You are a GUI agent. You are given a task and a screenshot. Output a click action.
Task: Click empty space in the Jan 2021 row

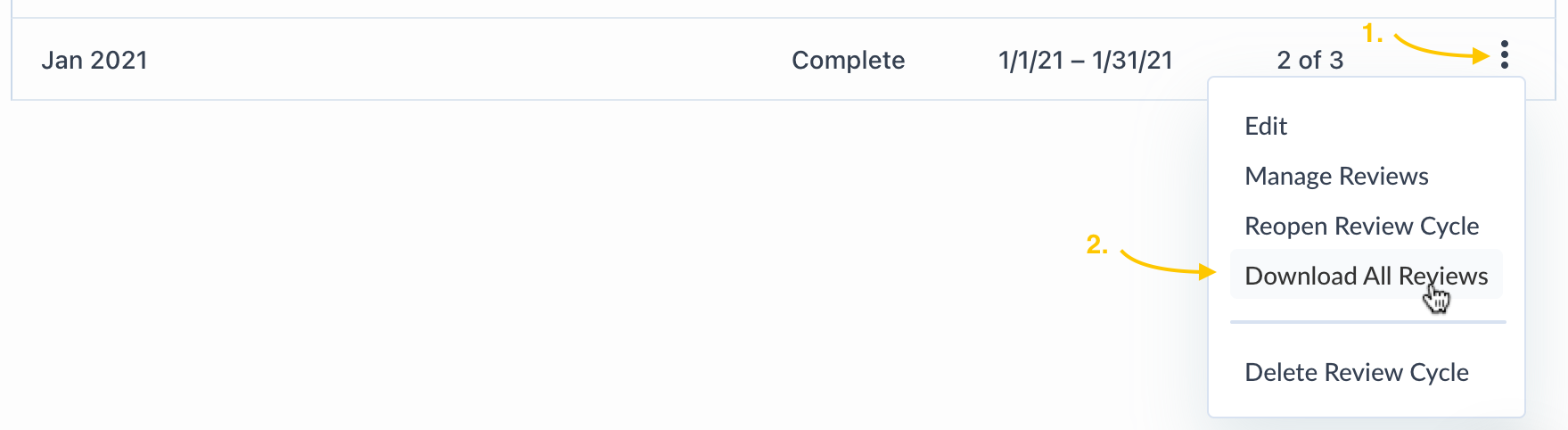point(446,61)
